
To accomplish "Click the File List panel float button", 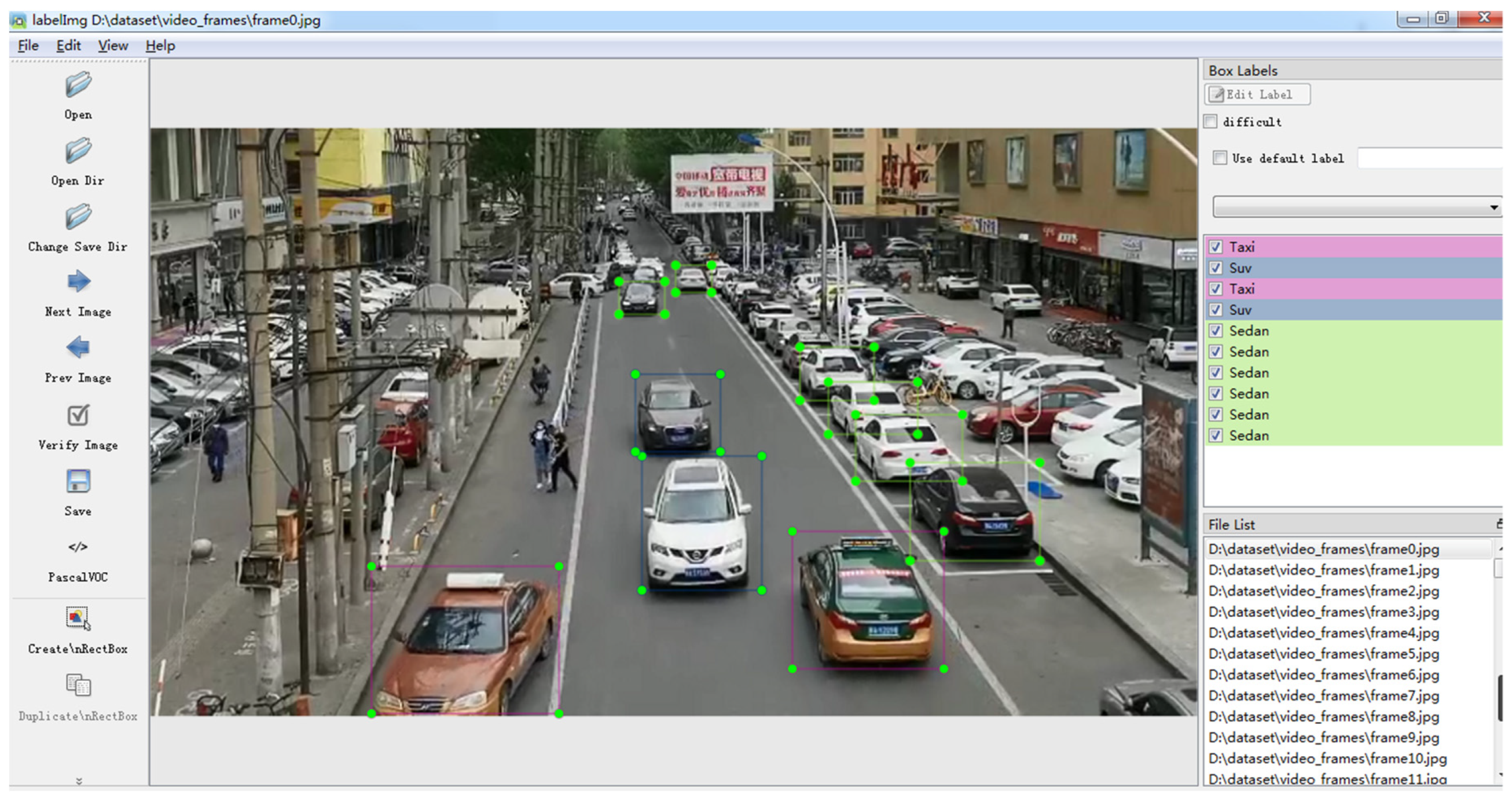I will point(1499,524).
